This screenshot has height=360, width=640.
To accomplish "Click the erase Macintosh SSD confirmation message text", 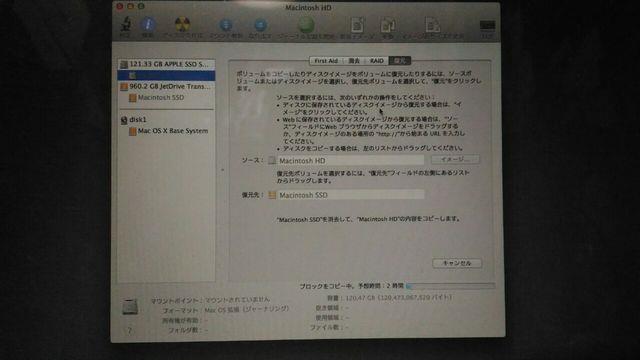I will click(x=369, y=219).
